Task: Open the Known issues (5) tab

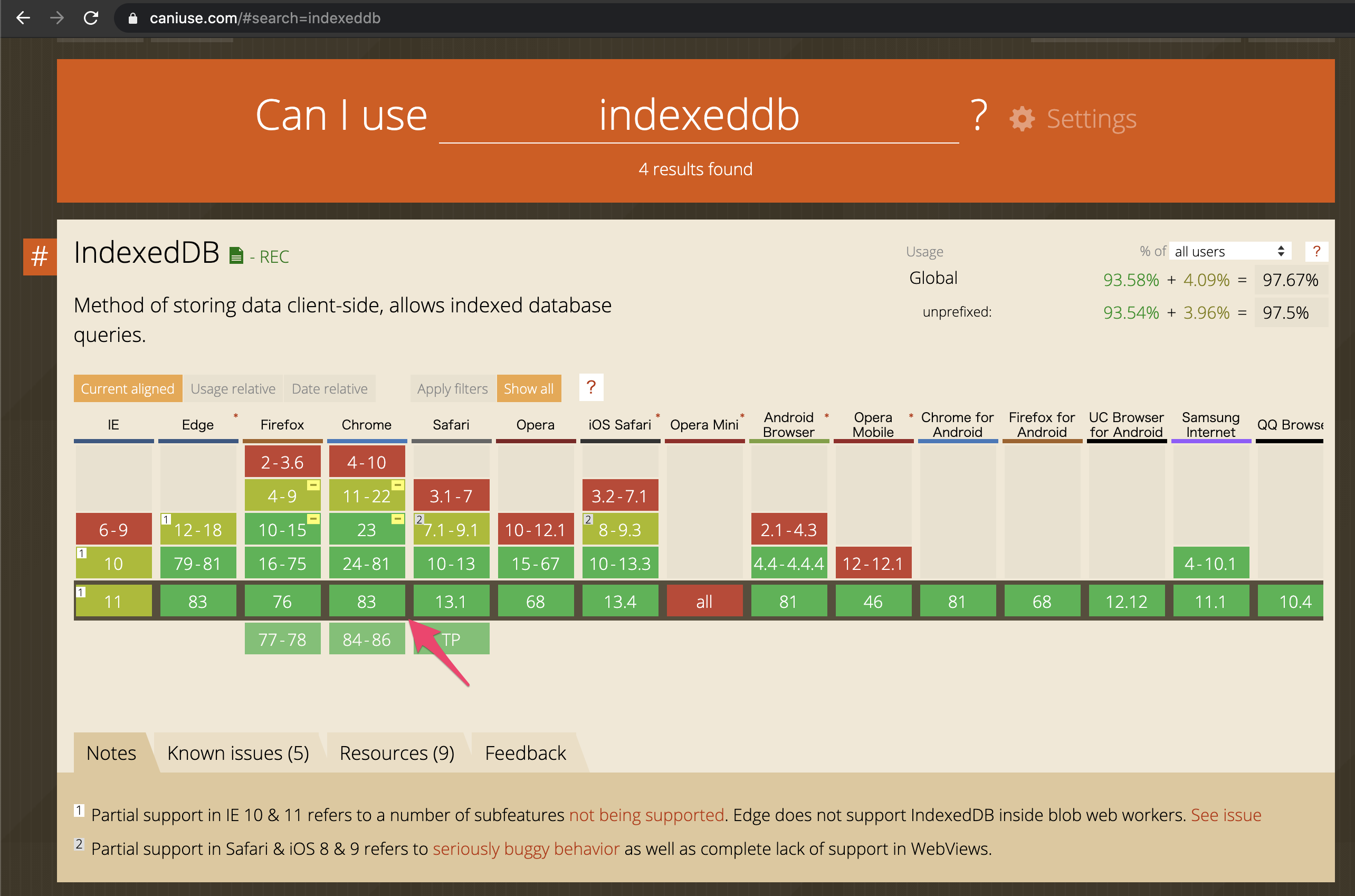Action: pos(237,752)
